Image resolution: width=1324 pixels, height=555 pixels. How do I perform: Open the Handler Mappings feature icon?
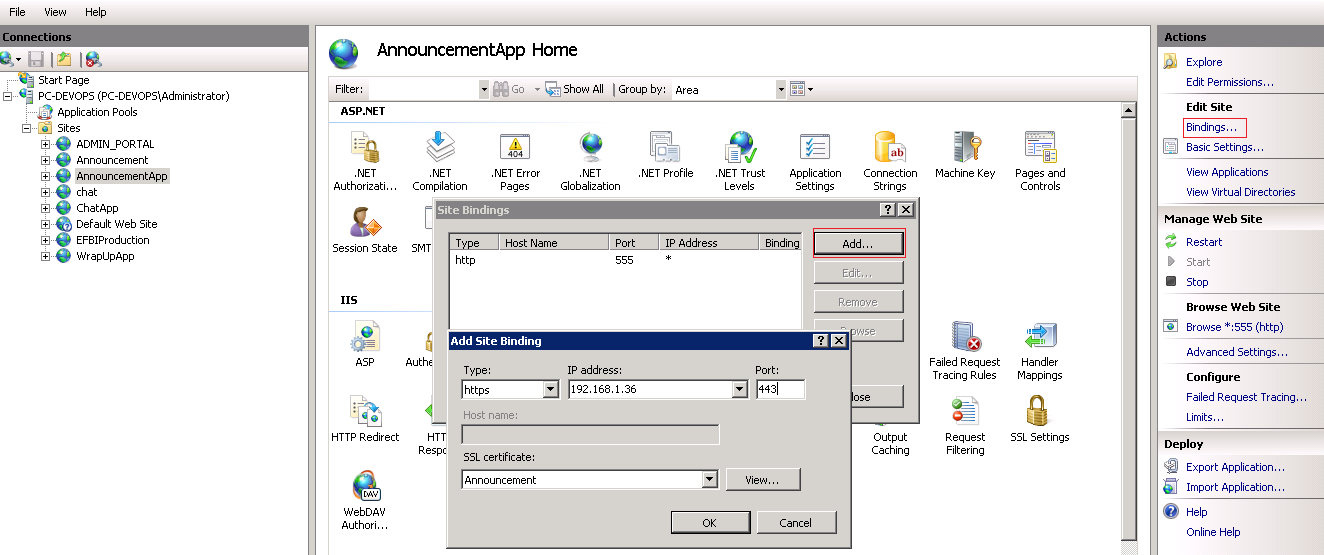pyautogui.click(x=1039, y=350)
